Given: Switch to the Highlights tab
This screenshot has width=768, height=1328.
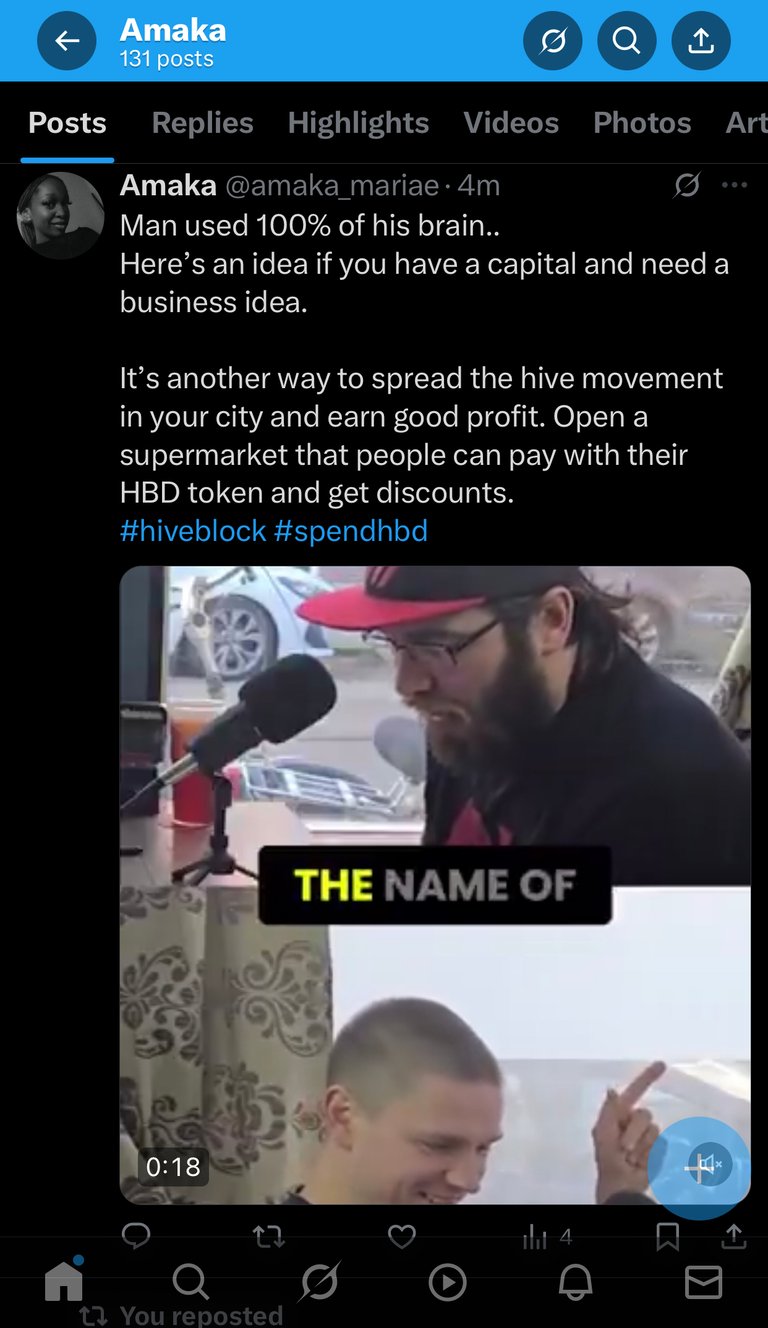Looking at the screenshot, I should pos(358,123).
